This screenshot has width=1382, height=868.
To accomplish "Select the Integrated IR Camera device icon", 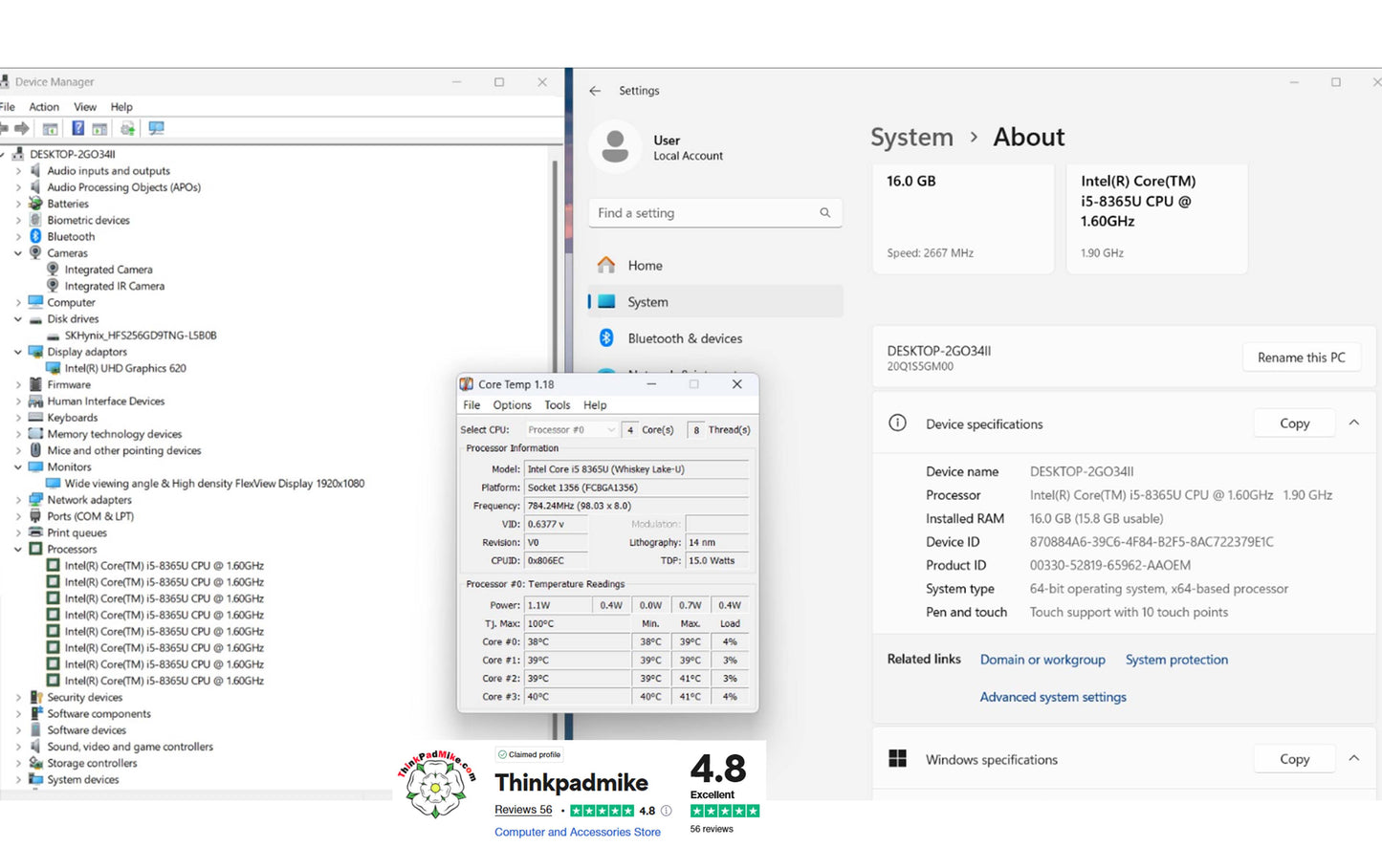I will 53,286.
